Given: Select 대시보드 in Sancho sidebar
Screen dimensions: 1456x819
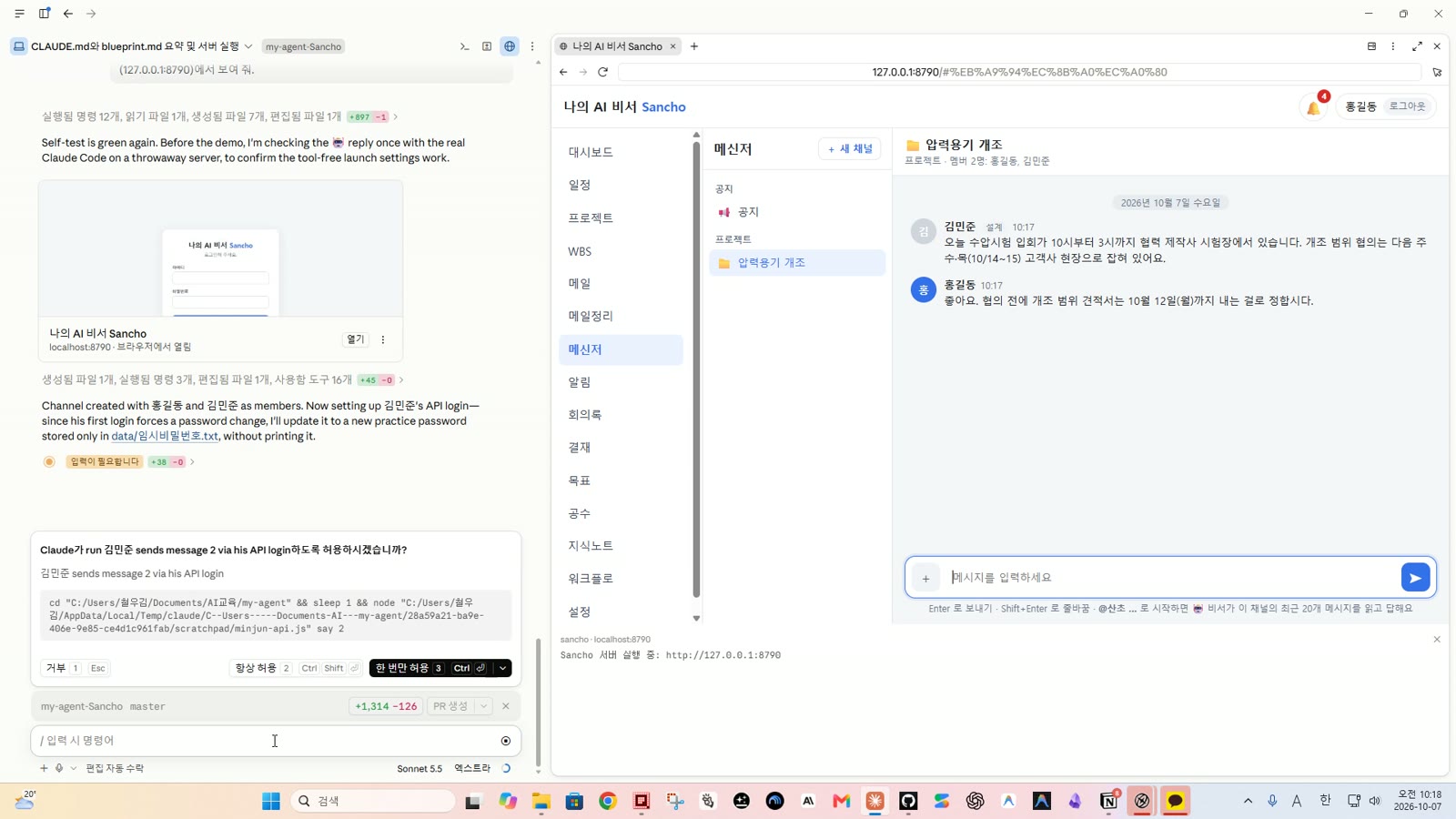Looking at the screenshot, I should 621,152.
